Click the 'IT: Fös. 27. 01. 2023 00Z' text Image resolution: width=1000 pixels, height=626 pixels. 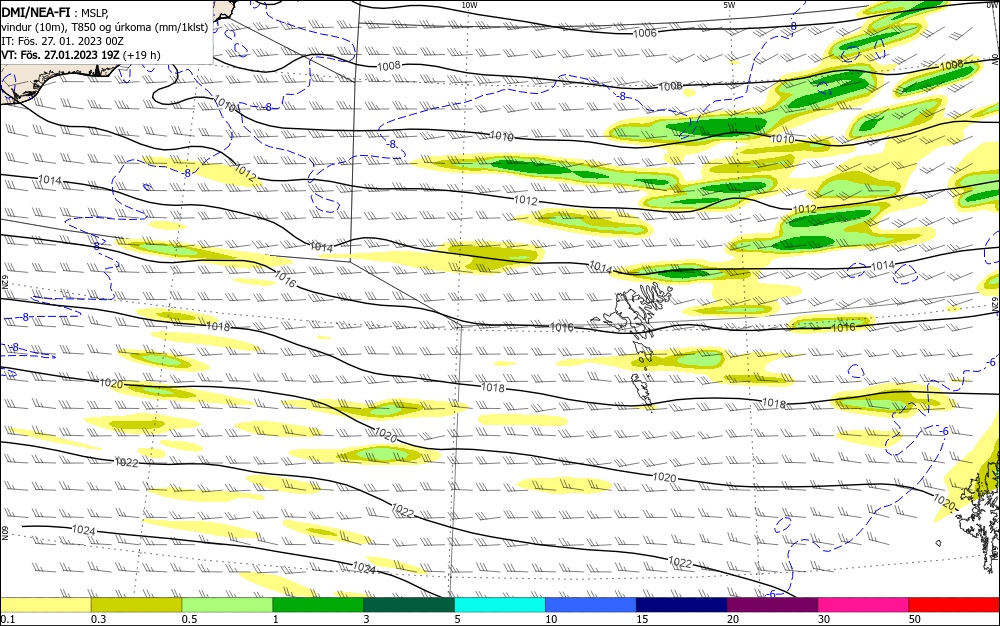pyautogui.click(x=62, y=41)
